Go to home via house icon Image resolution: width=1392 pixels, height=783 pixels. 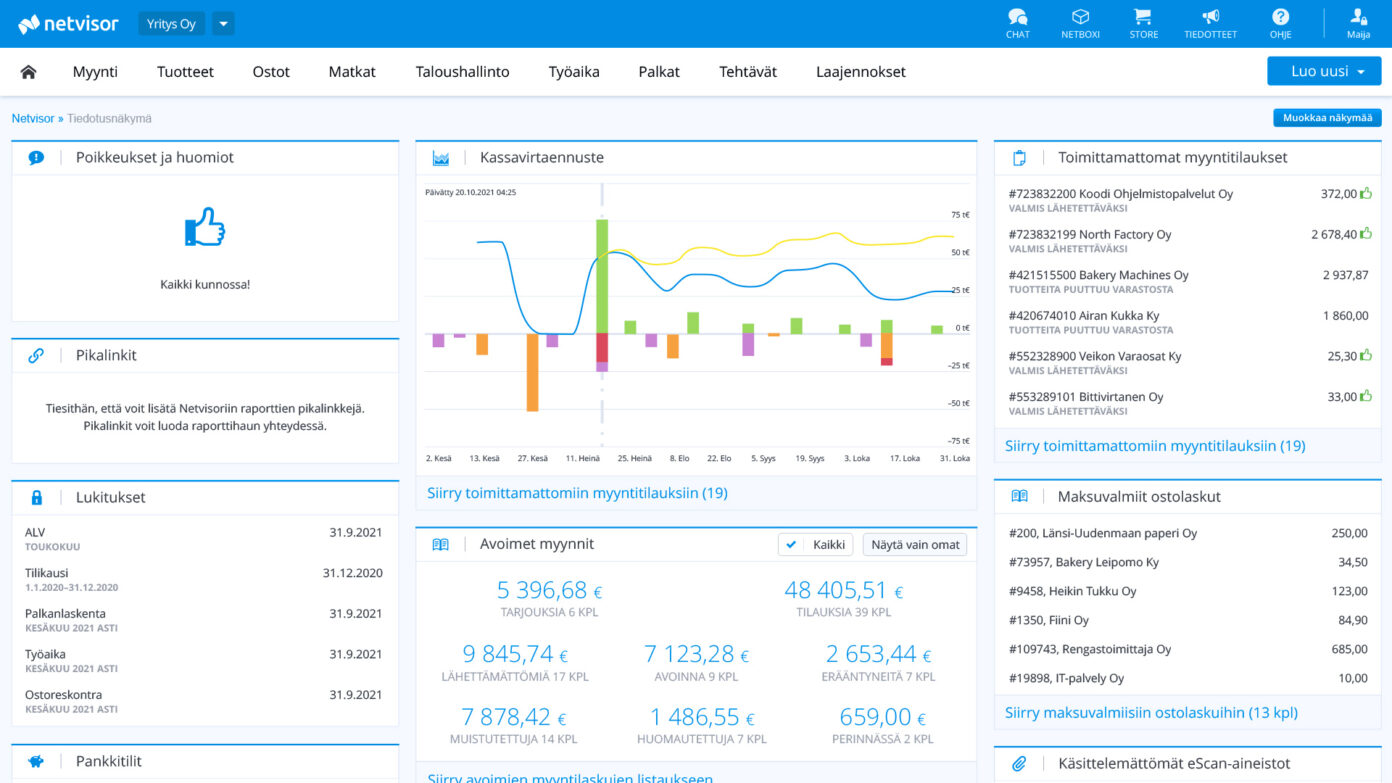29,72
